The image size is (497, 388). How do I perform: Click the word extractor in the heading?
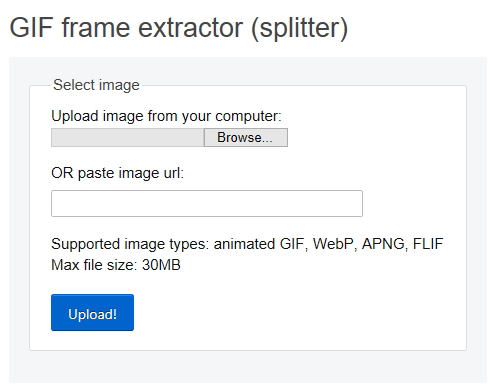pyautogui.click(x=190, y=27)
